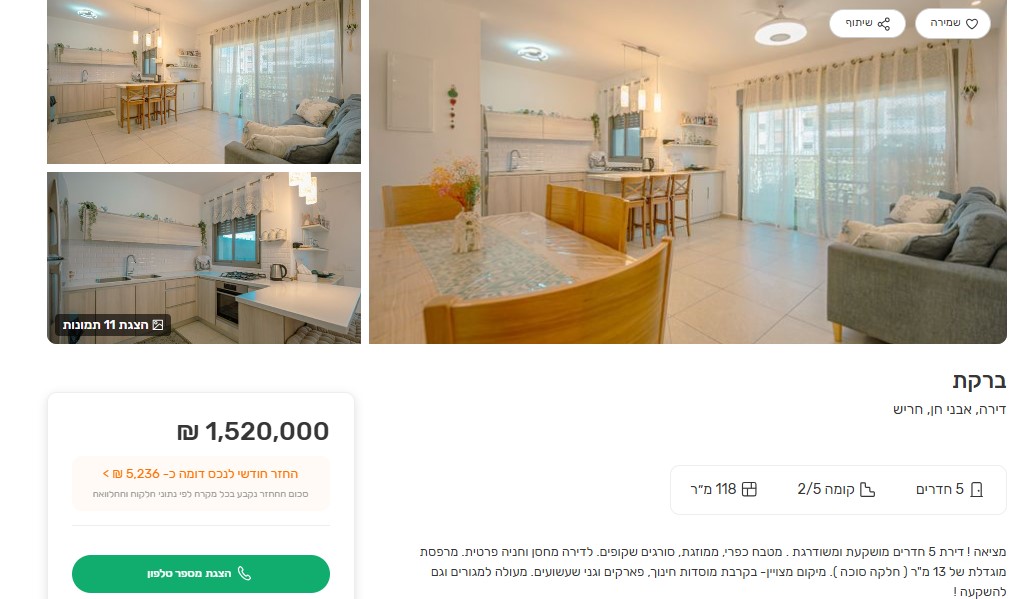Viewport: 1028px width, 599px height.
Task: Click the שמירה save button
Action: (x=953, y=24)
